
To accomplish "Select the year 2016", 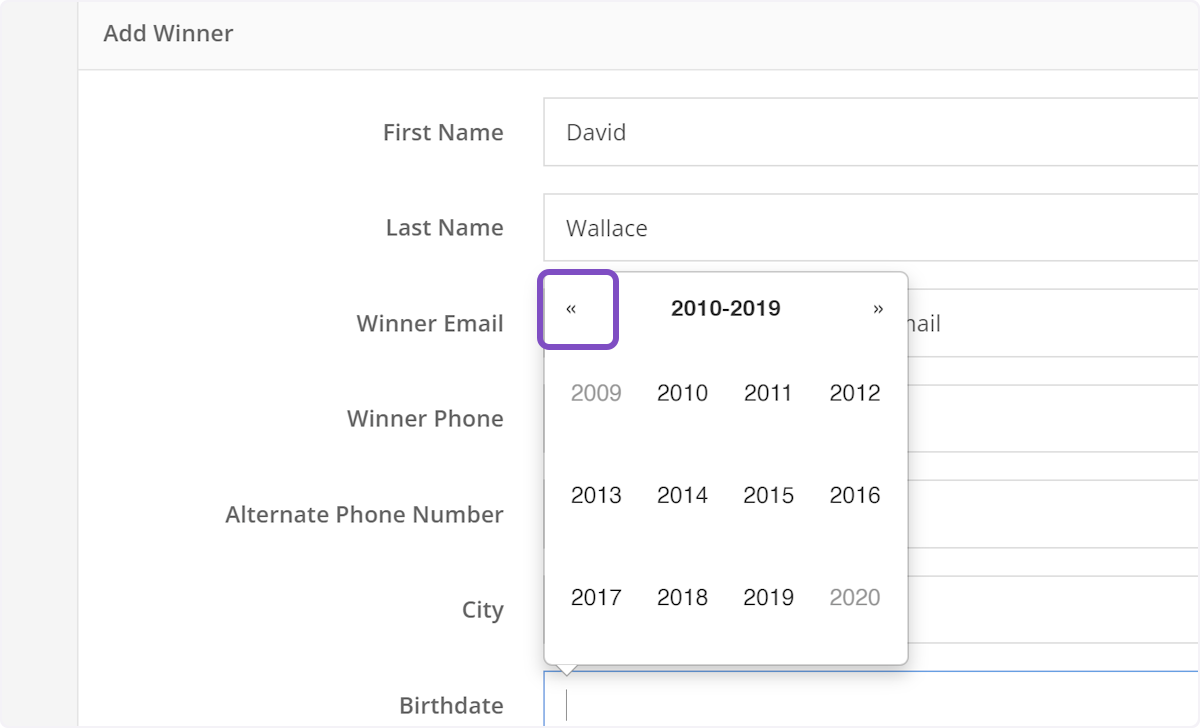I will 854,495.
